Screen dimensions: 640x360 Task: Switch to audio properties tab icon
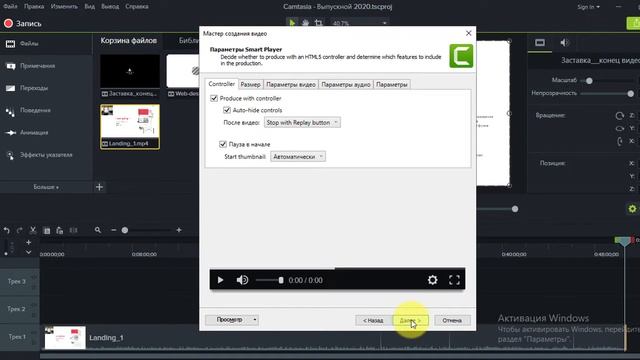coord(564,43)
